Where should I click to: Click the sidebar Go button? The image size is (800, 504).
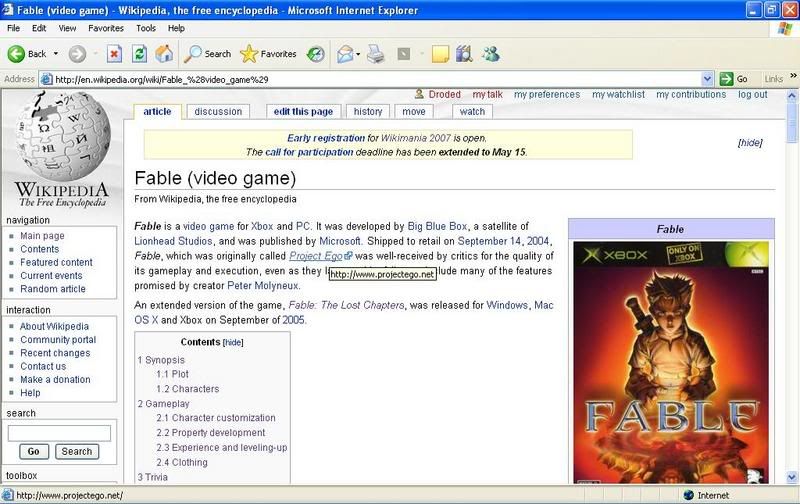coord(34,451)
